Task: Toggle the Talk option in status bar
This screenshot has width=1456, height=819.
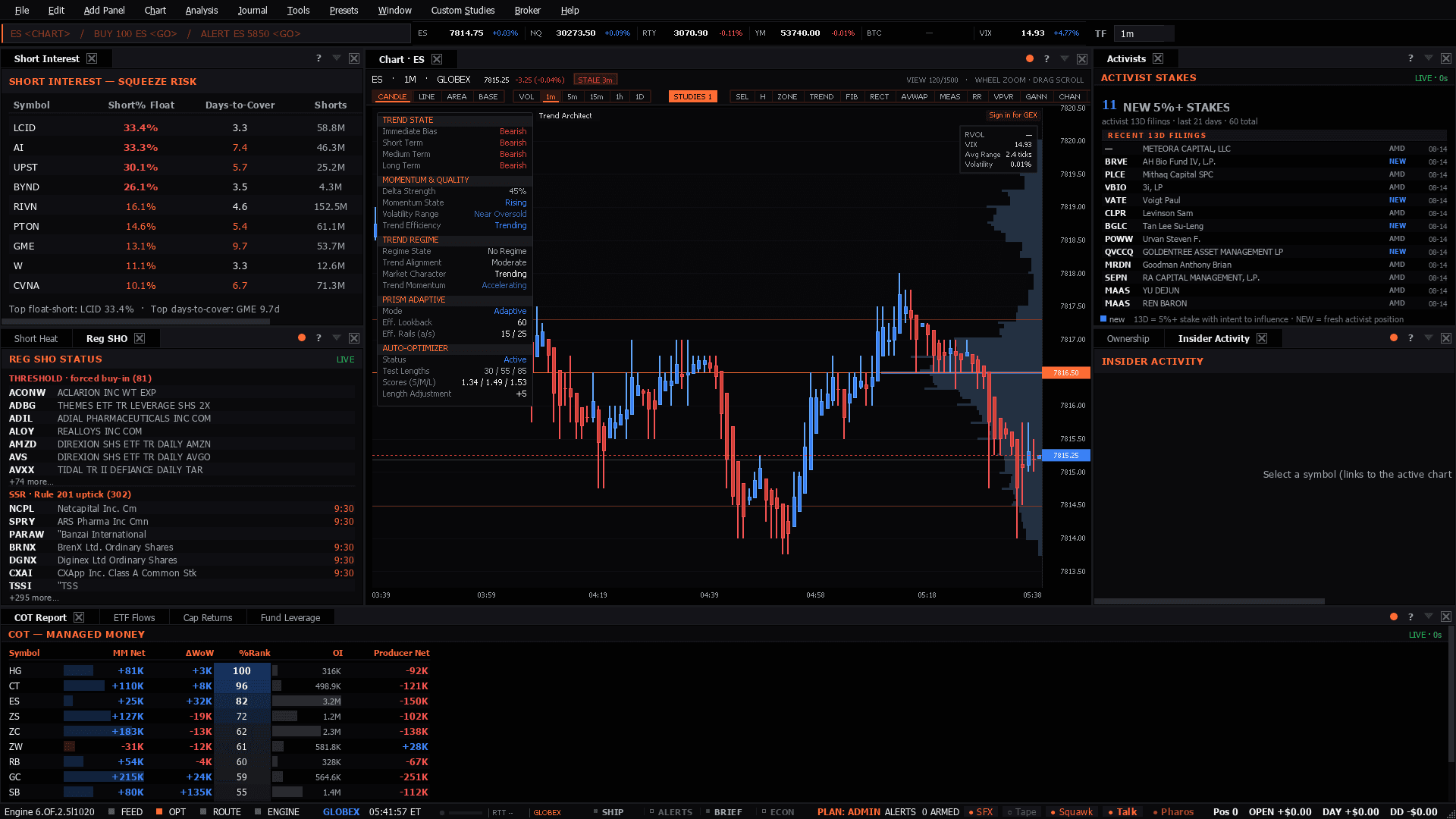Action: (1122, 811)
